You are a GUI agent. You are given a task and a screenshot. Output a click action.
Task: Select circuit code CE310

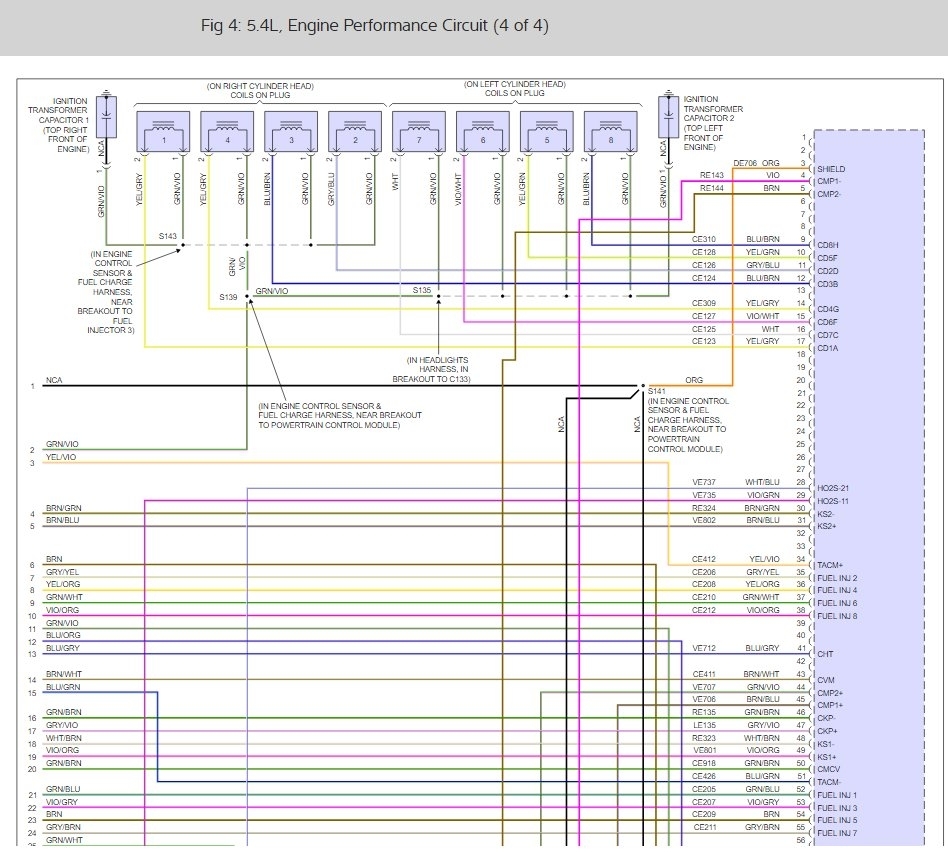704,239
